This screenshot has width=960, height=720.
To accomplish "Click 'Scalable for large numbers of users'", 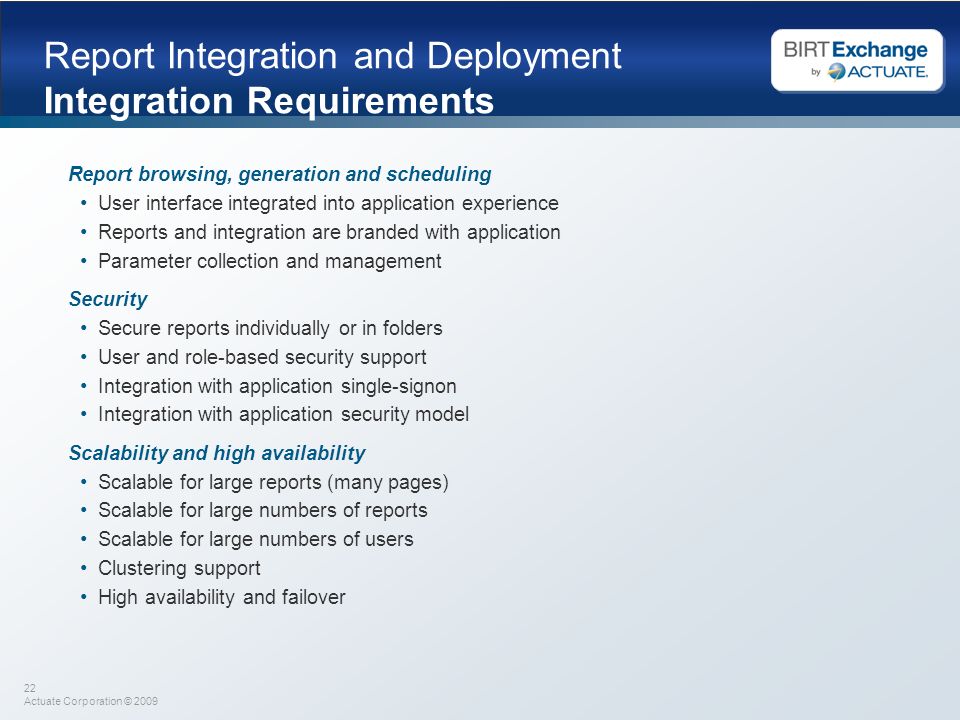I will pos(256,539).
